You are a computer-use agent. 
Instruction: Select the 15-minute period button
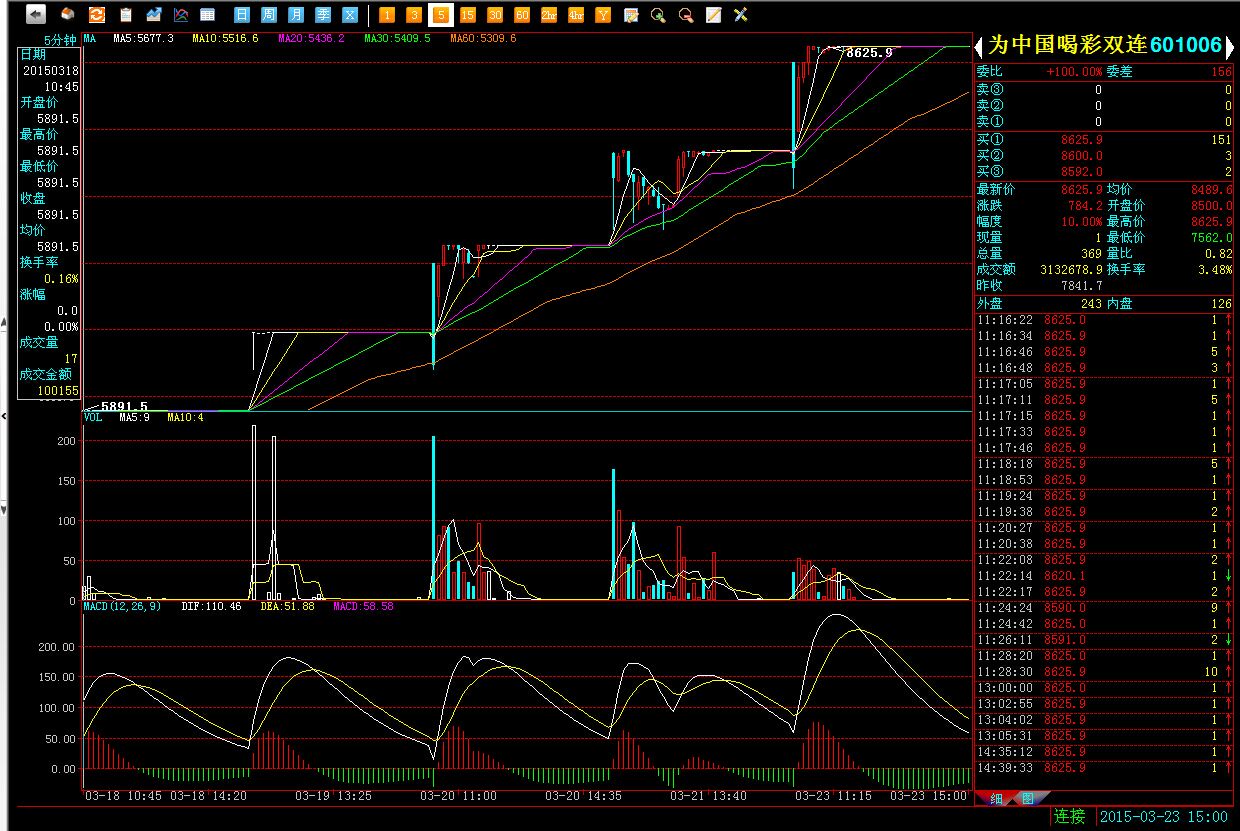click(x=467, y=15)
